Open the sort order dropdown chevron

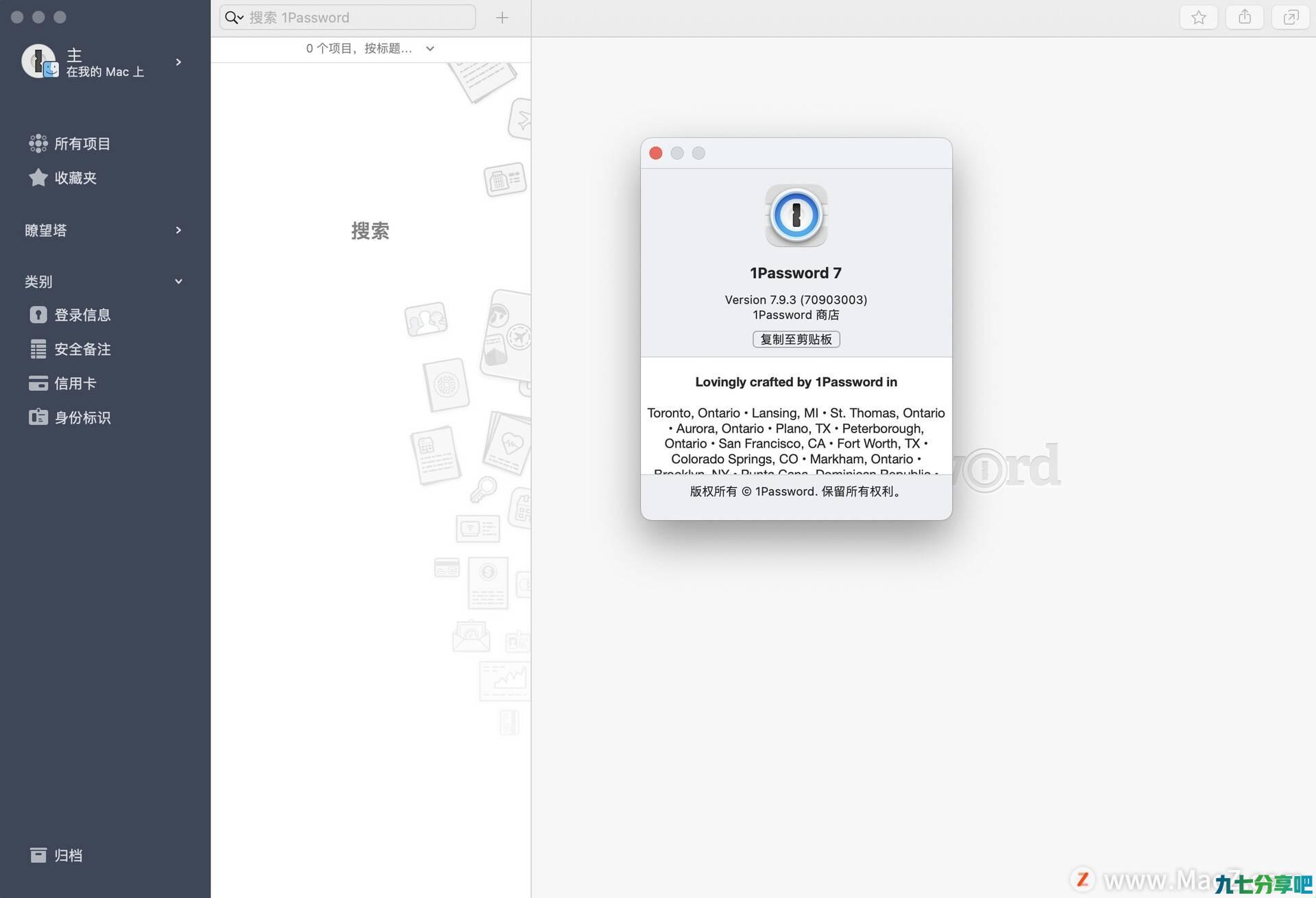430,49
